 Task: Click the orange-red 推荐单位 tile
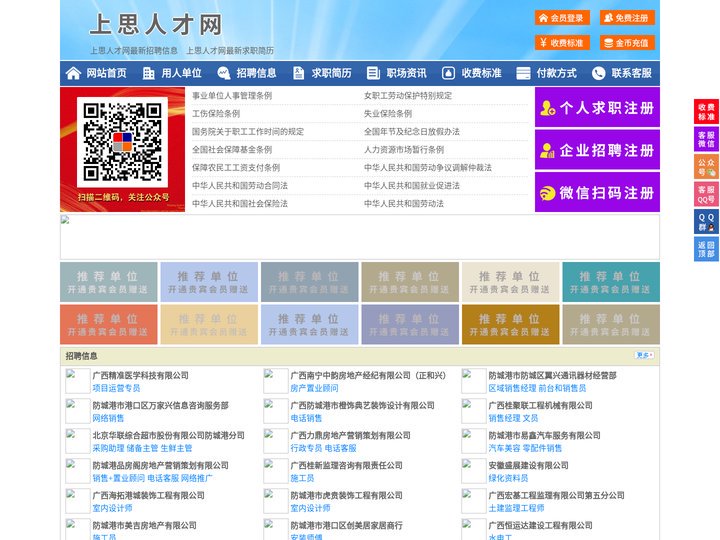click(x=108, y=324)
